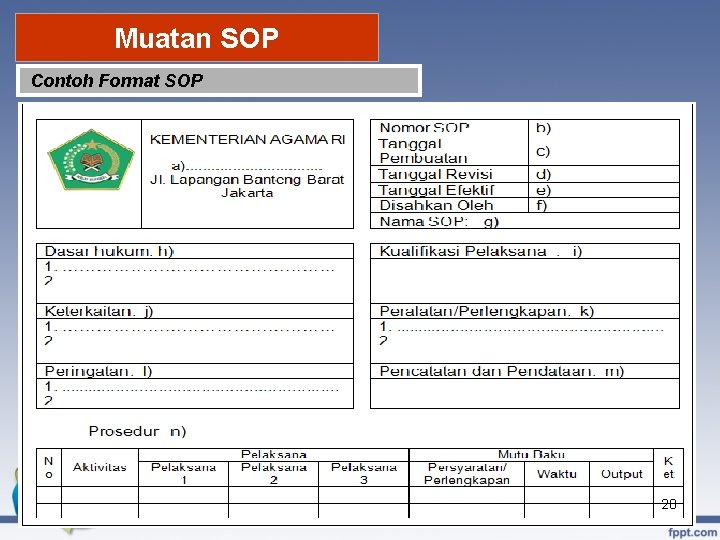Click the dotted a) placeholder line
This screenshot has width=720, height=540.
coord(247,166)
